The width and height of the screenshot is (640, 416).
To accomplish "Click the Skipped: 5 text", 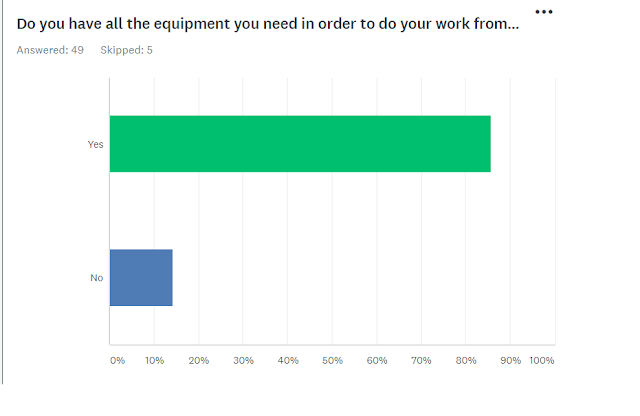I will point(127,50).
